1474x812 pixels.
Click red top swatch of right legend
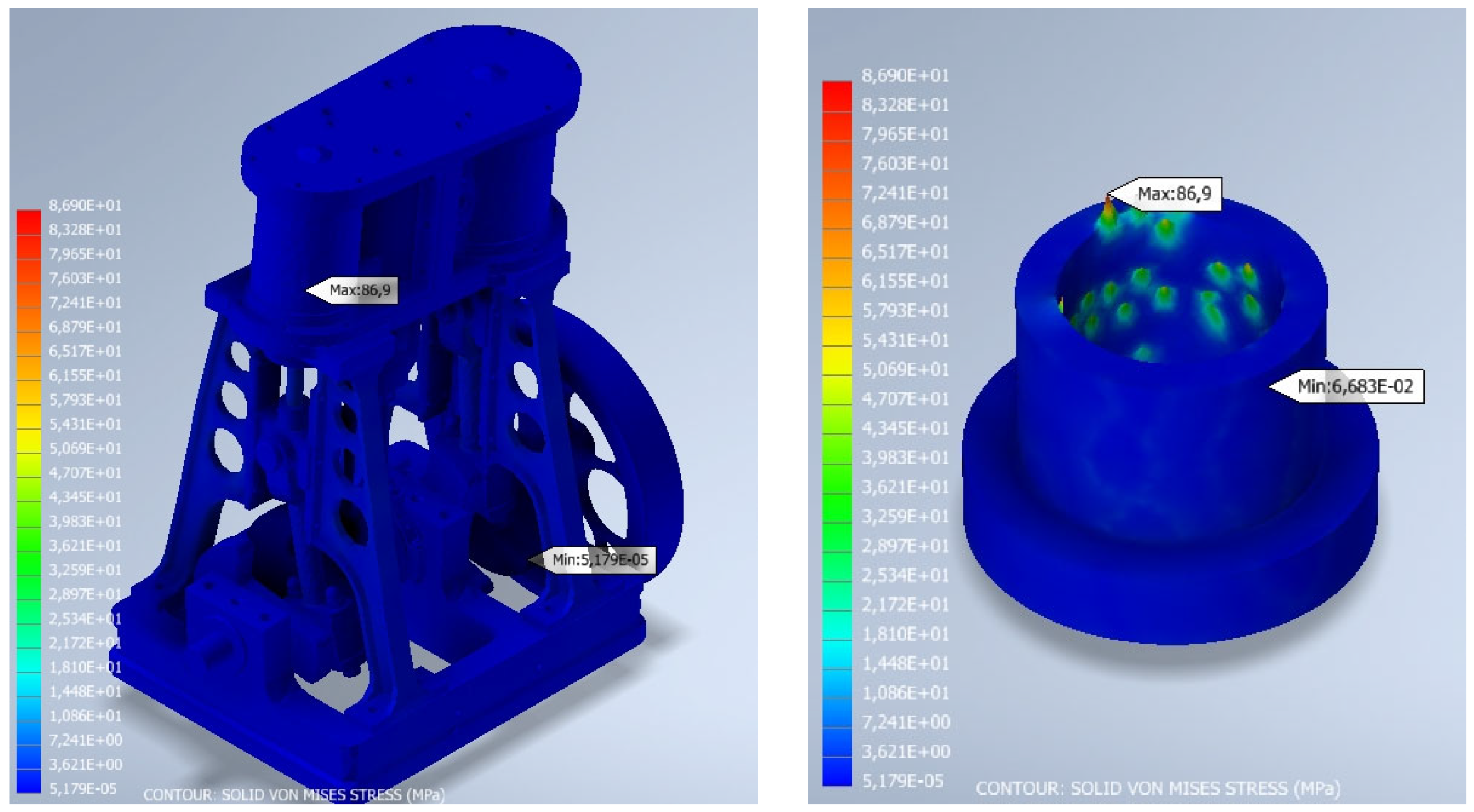[x=837, y=96]
